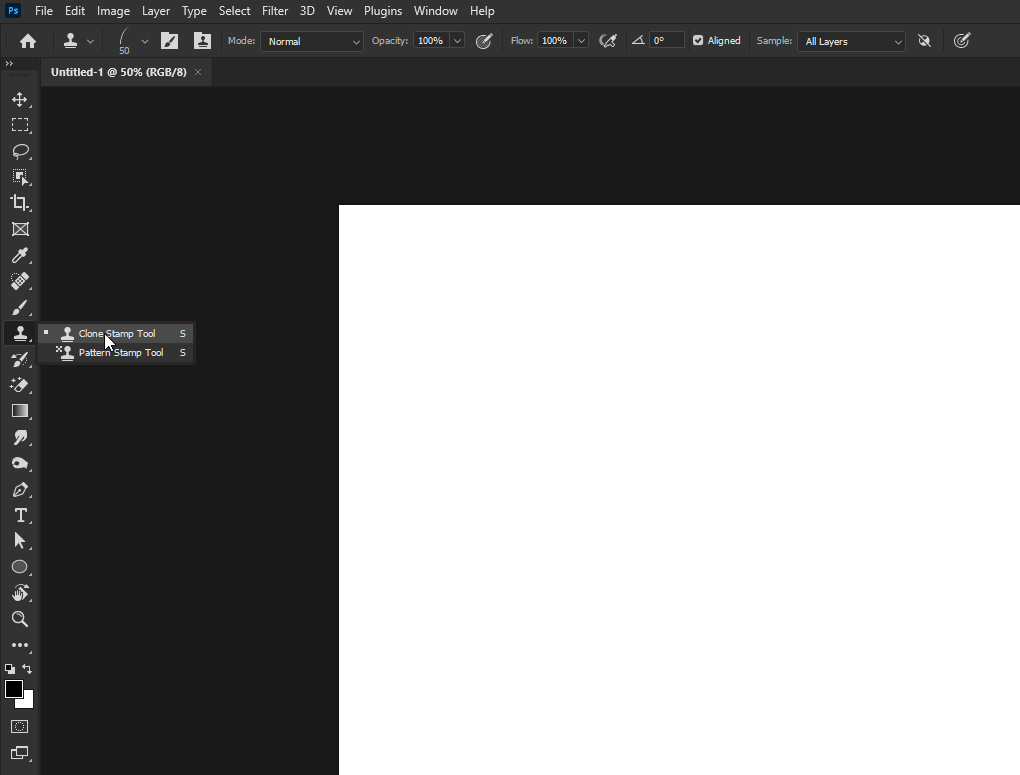The image size is (1020, 775).
Task: Open the brush preset picker
Action: (x=131, y=41)
